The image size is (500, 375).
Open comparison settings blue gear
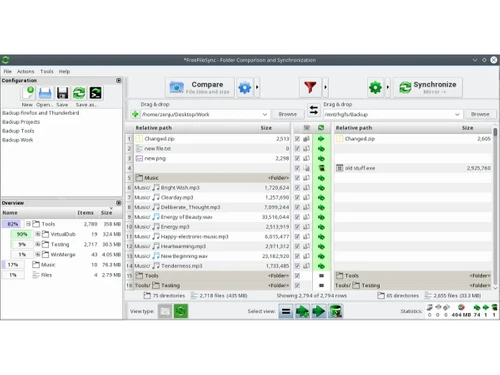pos(245,88)
